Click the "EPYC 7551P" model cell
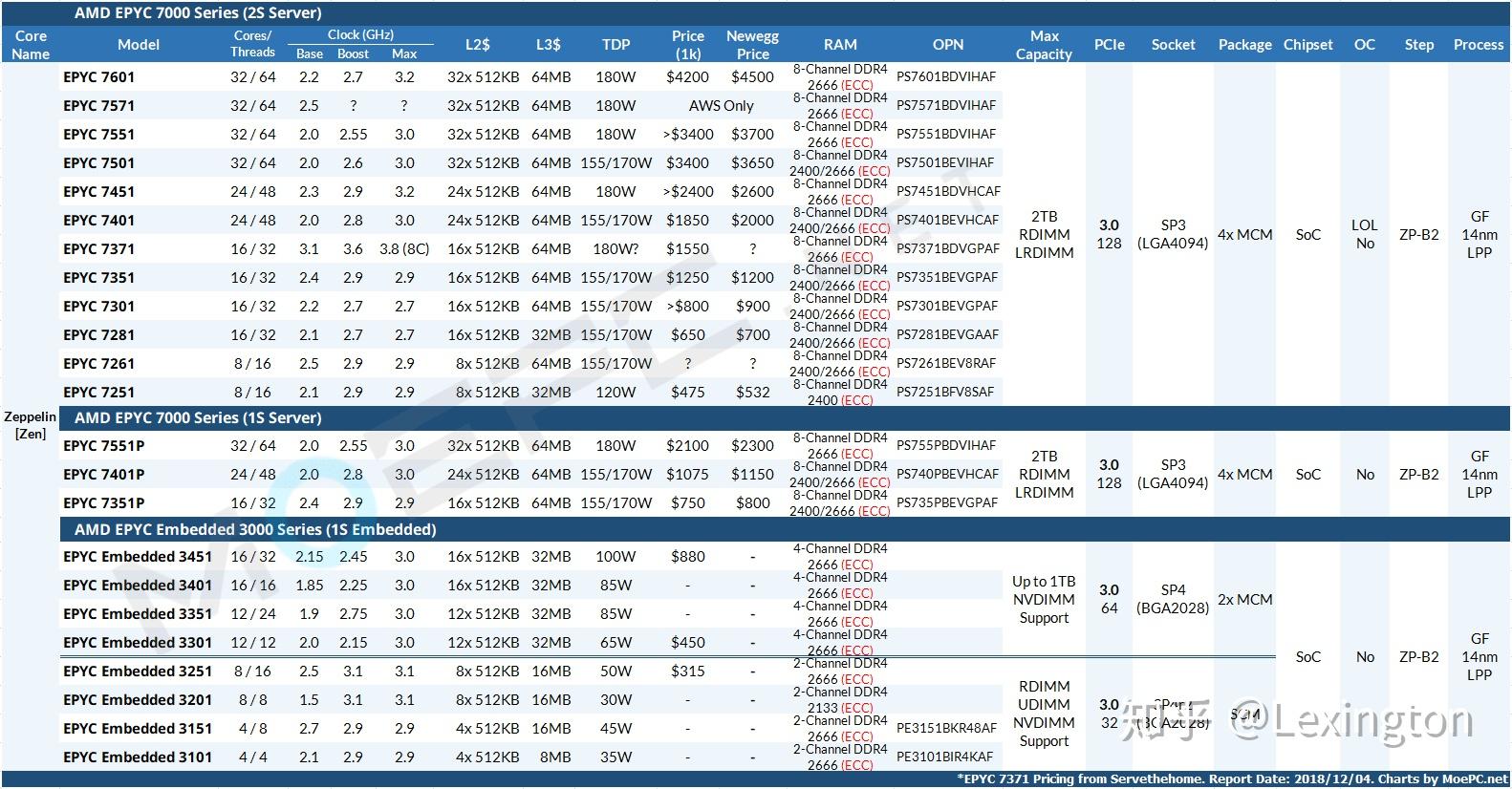The width and height of the screenshot is (1512, 789). (104, 446)
